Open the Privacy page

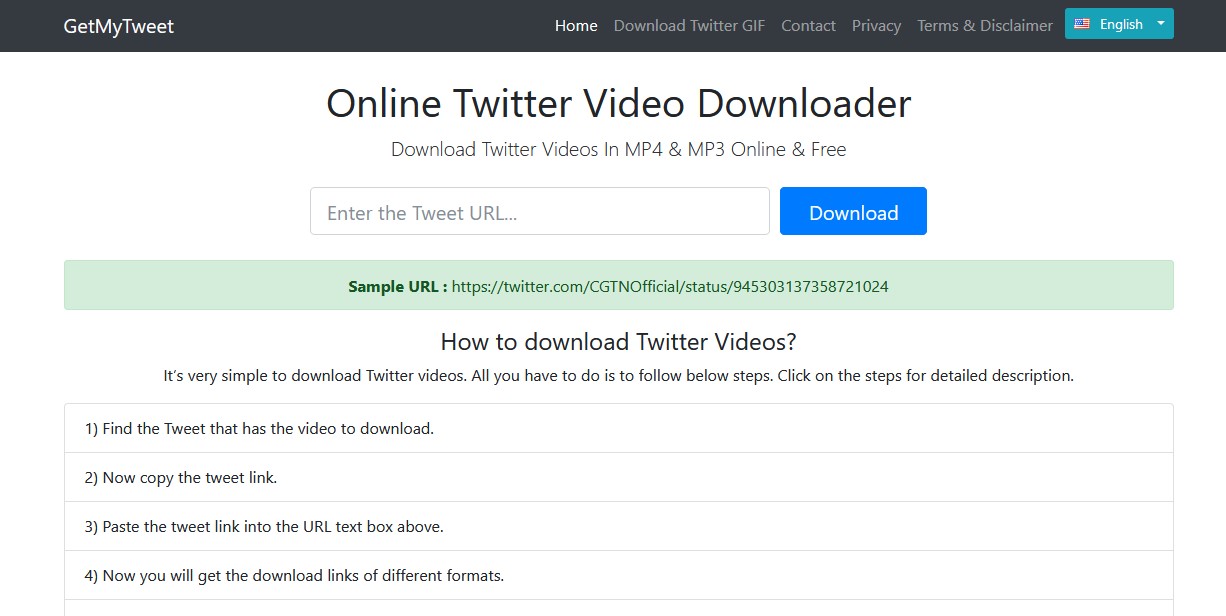(x=875, y=26)
